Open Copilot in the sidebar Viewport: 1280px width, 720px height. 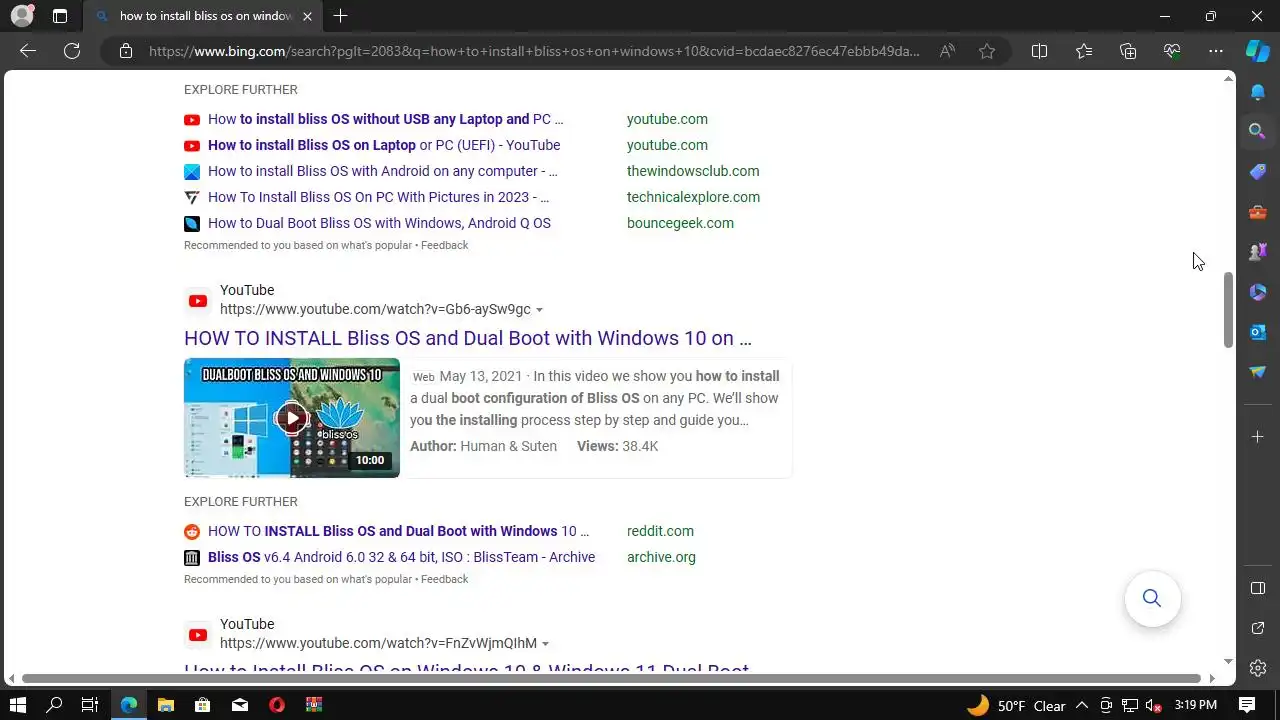[x=1258, y=51]
